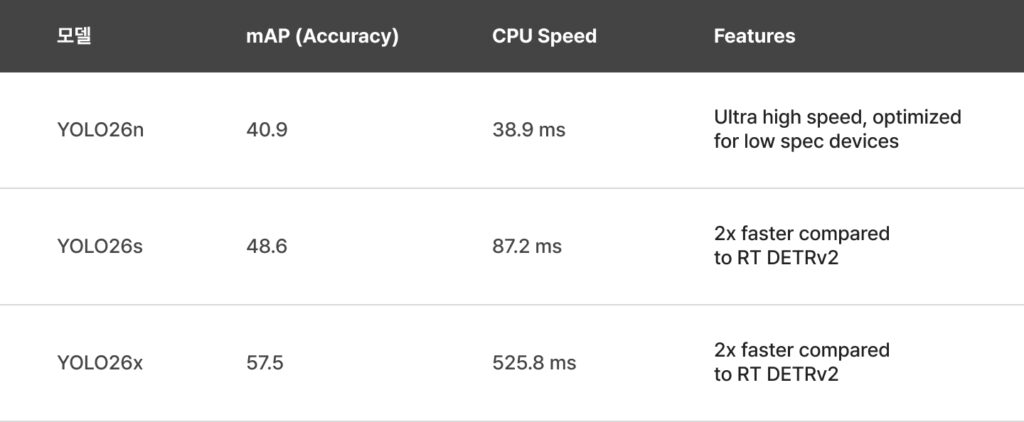The width and height of the screenshot is (1024, 422).
Task: Select the 57.5 mAP value
Action: click(x=265, y=363)
